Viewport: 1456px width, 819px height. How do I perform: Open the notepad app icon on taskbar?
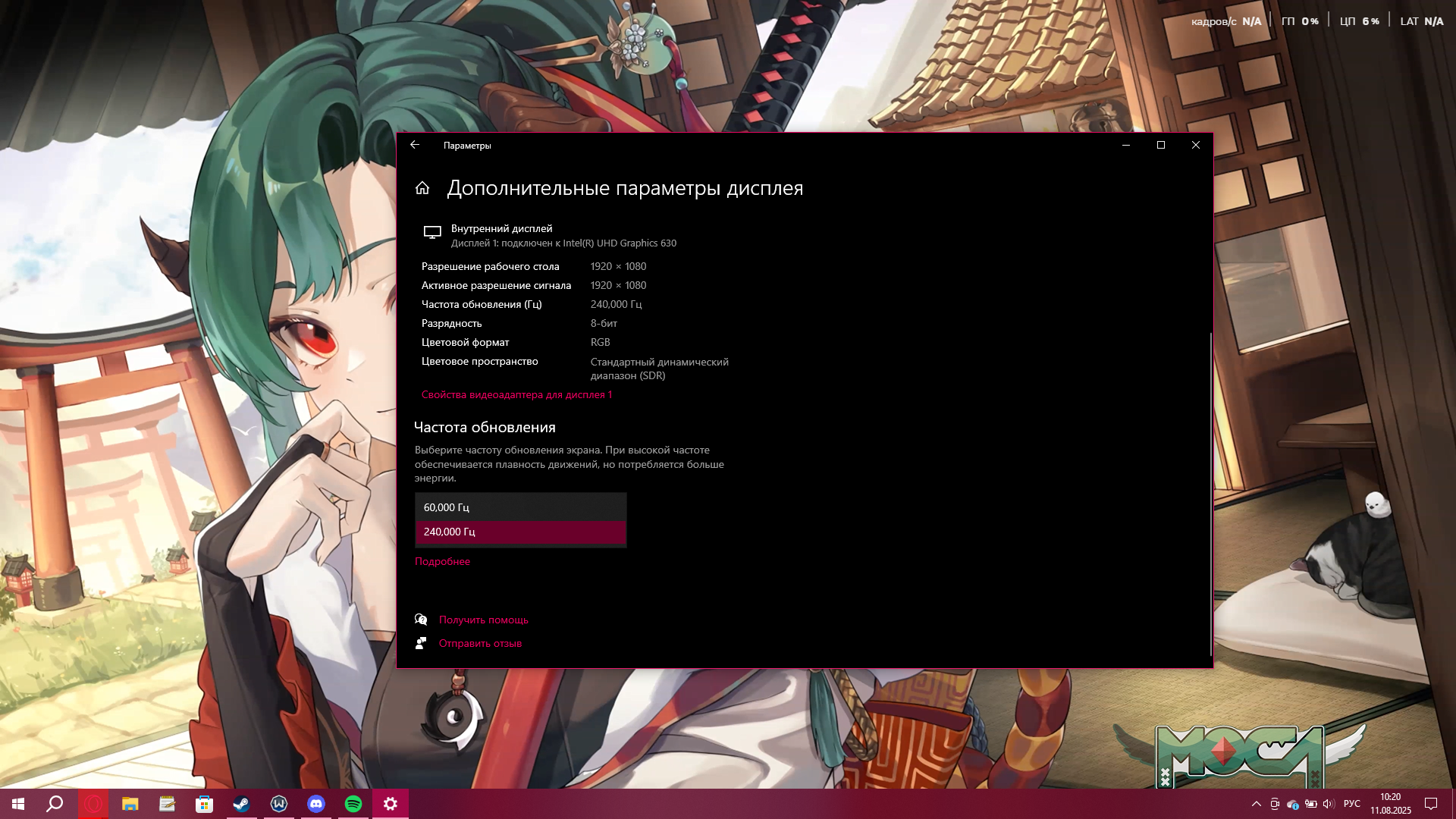tap(168, 804)
